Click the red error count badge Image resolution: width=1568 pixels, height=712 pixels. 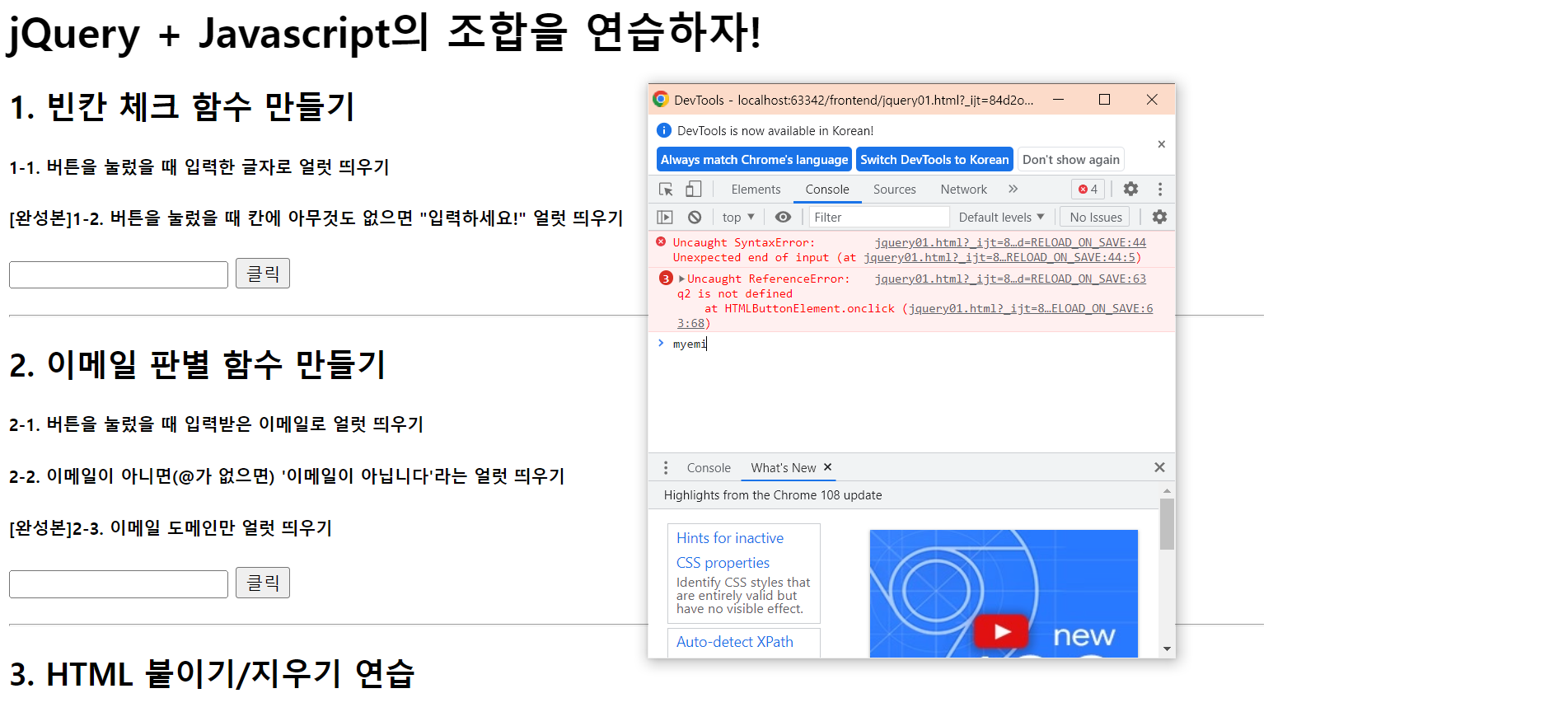click(1088, 189)
